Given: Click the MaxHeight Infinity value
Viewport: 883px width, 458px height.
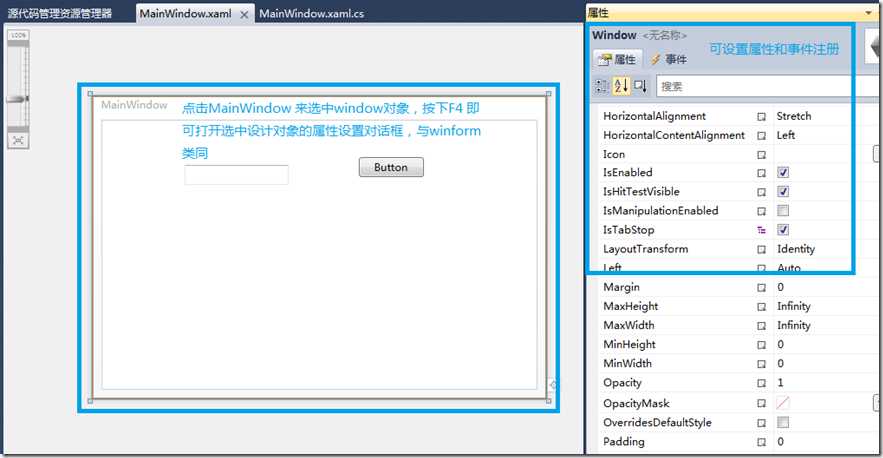Looking at the screenshot, I should point(793,306).
